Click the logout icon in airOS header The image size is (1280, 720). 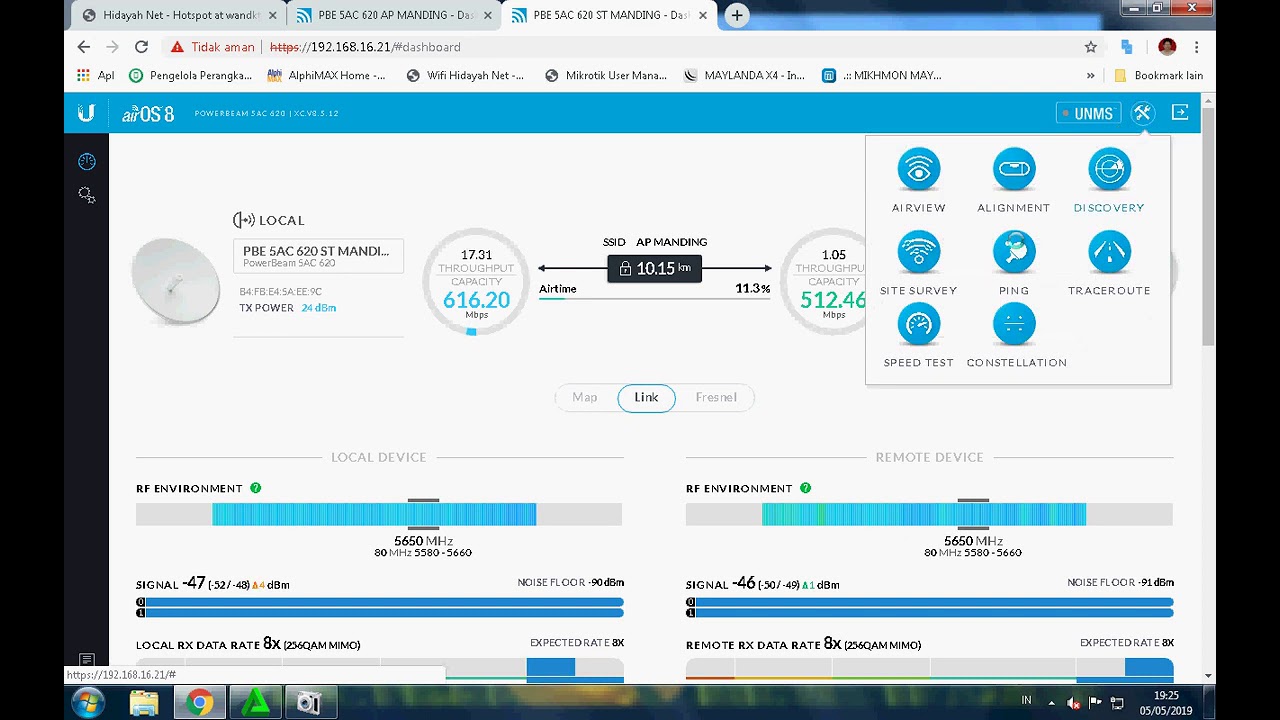pos(1180,113)
